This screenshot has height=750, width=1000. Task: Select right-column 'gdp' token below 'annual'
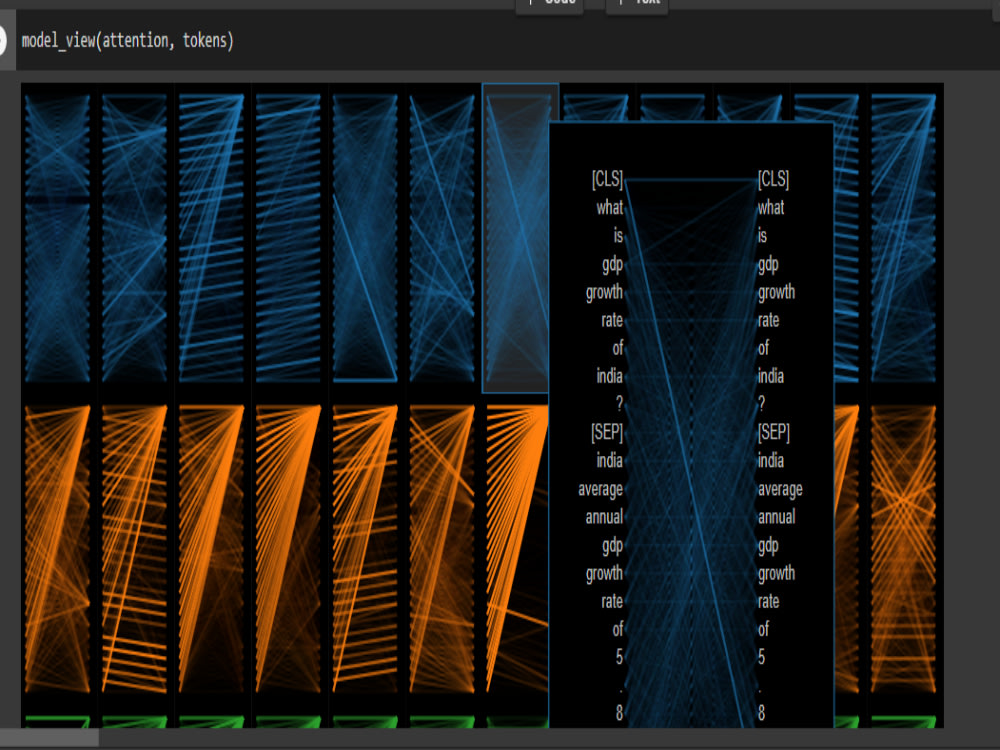click(x=768, y=546)
